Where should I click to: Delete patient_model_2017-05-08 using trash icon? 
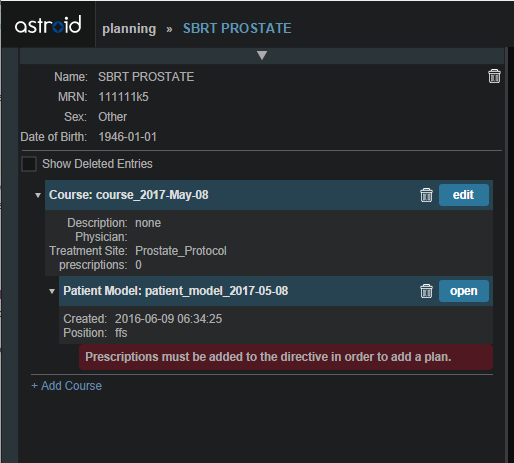point(426,291)
